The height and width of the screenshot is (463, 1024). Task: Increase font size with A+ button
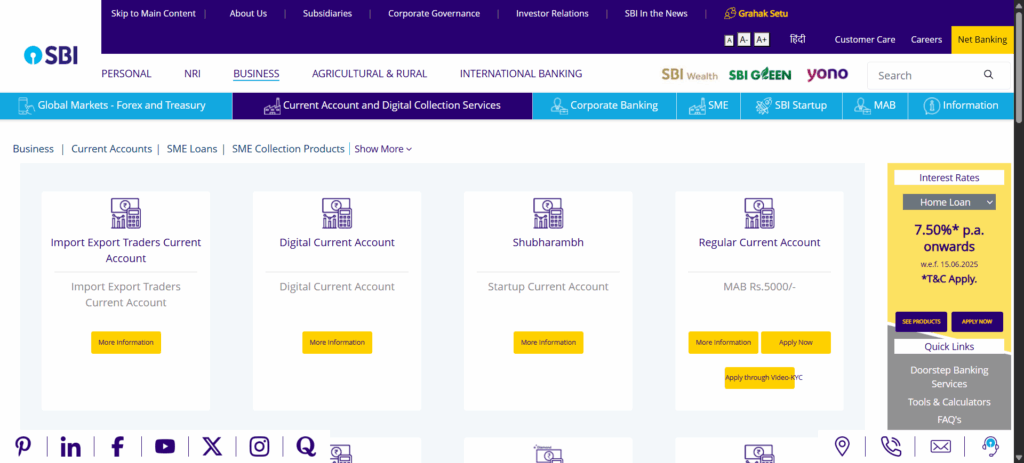(761, 40)
